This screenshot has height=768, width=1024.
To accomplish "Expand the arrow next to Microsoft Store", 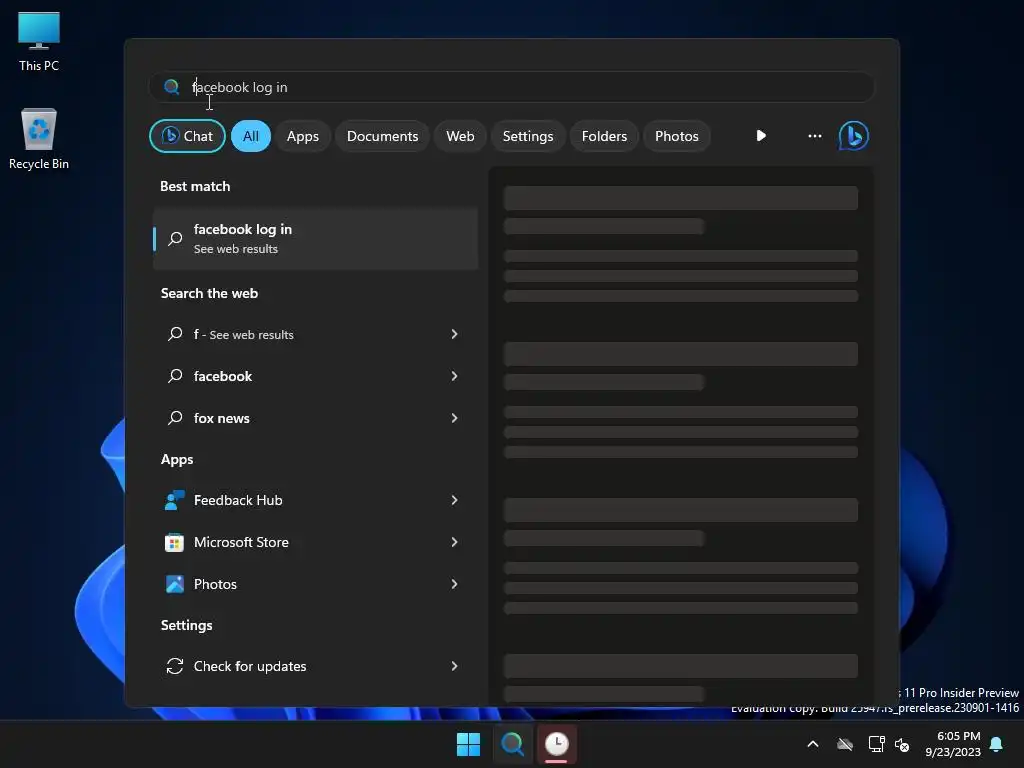I will (x=455, y=542).
